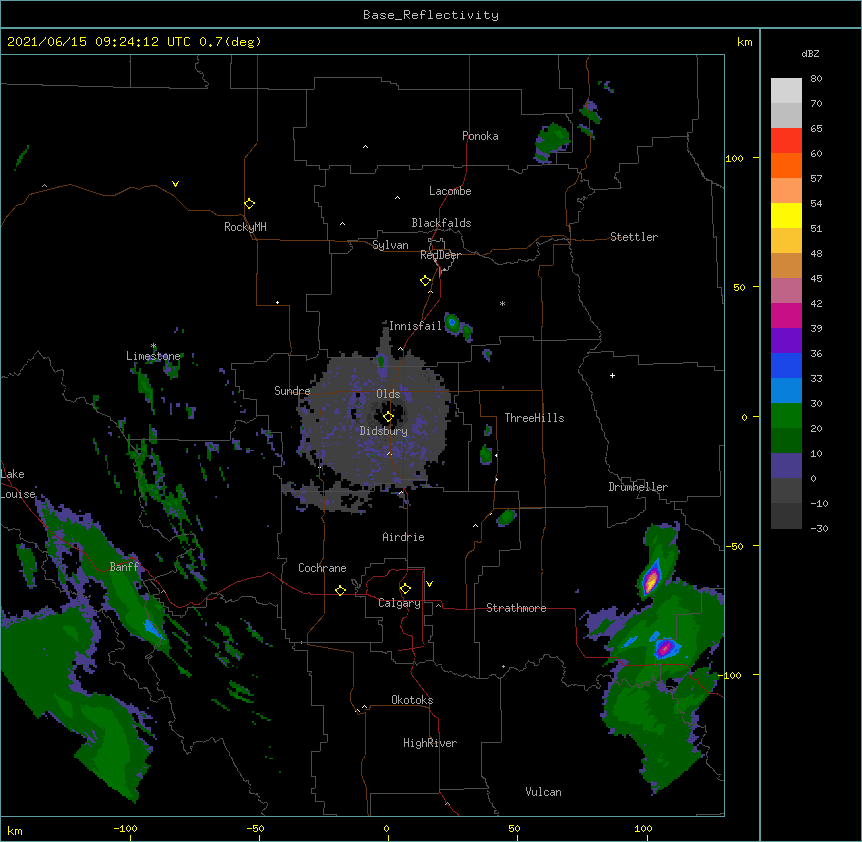Click the yellow V marker northeast of Calgary
The image size is (862, 842).
tap(429, 584)
